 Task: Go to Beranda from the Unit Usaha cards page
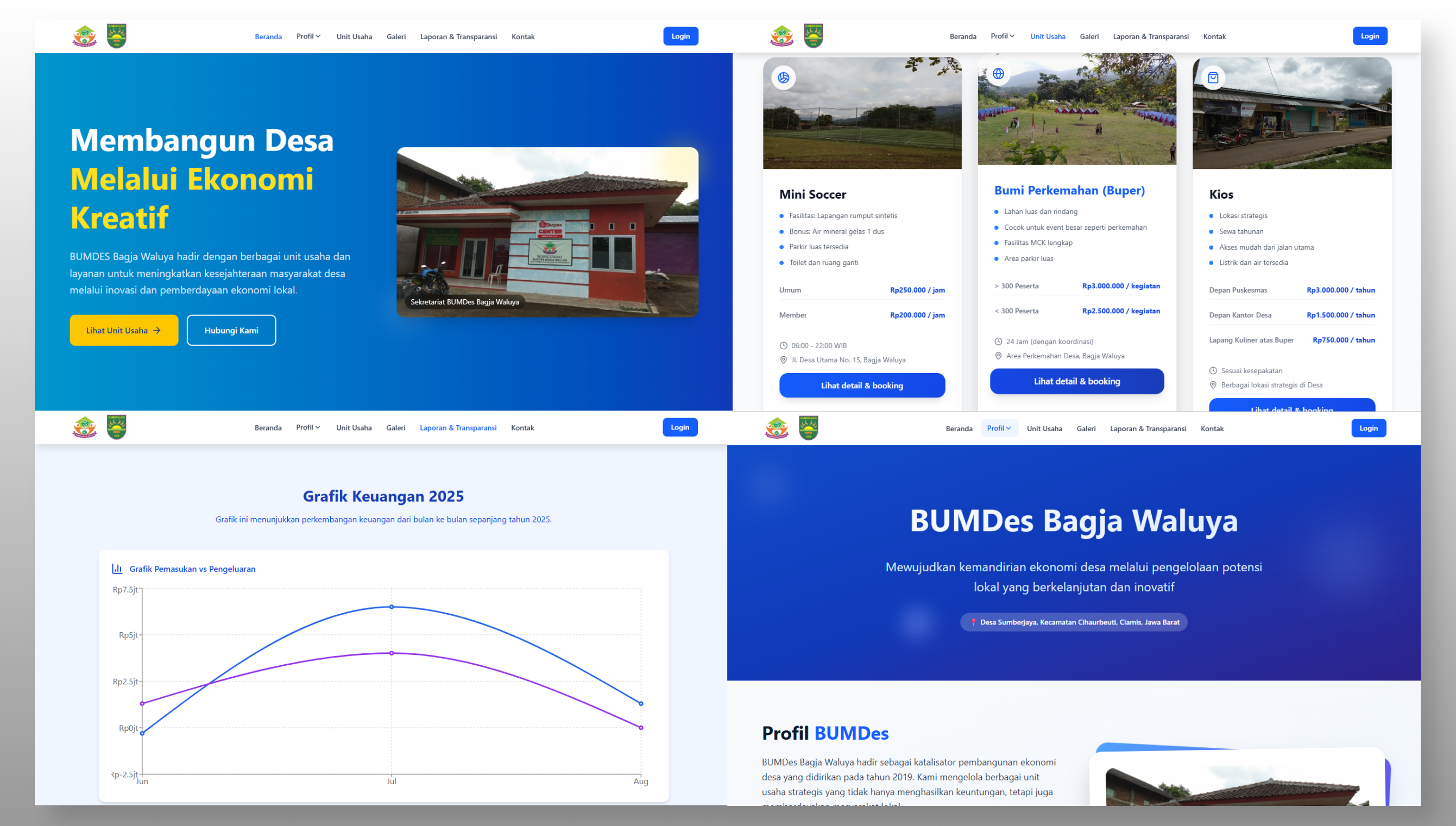click(x=963, y=36)
